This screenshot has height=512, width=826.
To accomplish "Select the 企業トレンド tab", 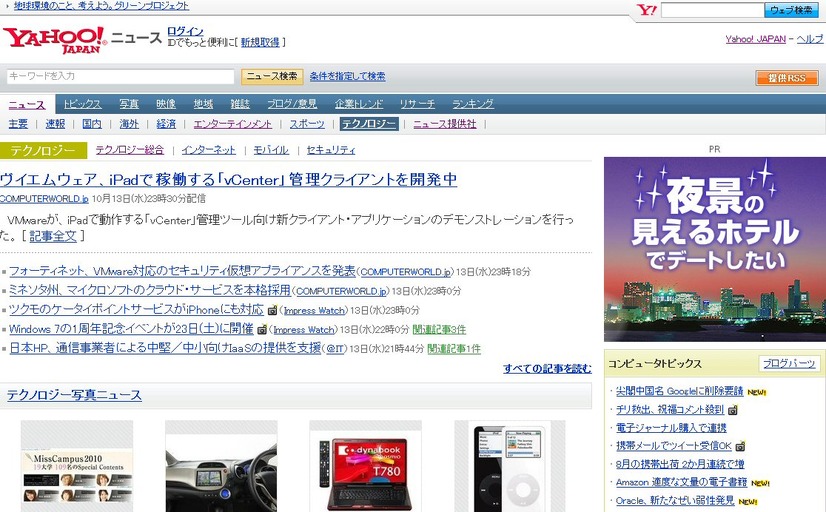I will click(x=359, y=104).
